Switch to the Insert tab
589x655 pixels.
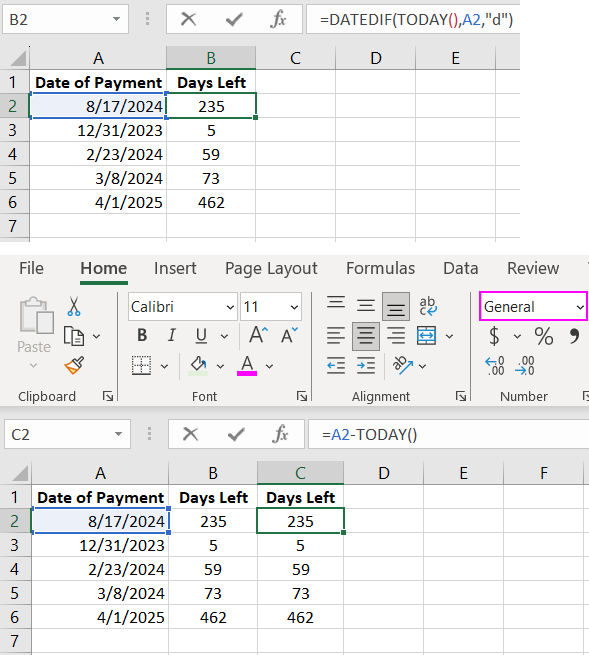[175, 268]
